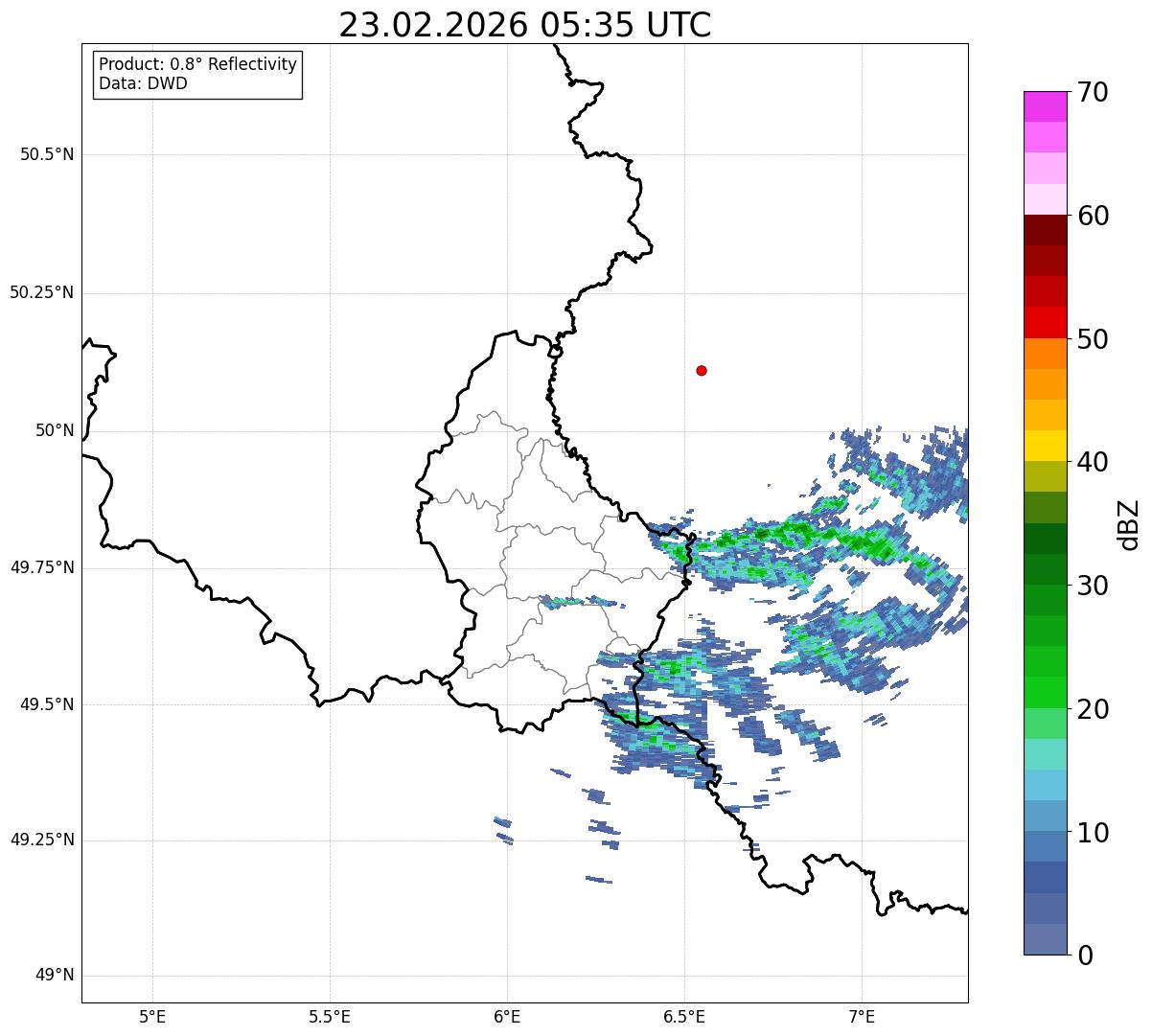Click the colorbar tick label 30
Viewport: 1152px width, 1036px height.
click(1093, 586)
